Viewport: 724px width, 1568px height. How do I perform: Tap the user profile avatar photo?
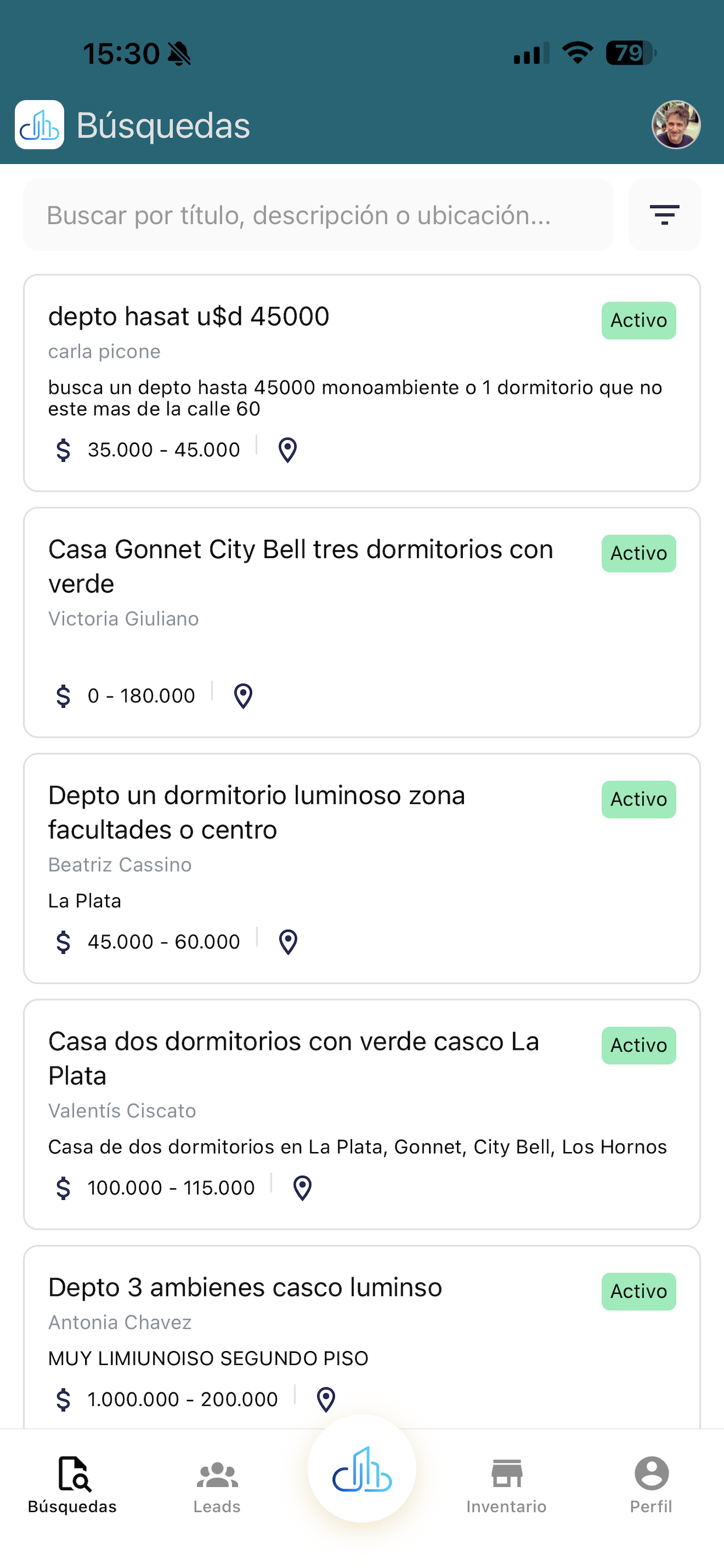click(x=676, y=125)
